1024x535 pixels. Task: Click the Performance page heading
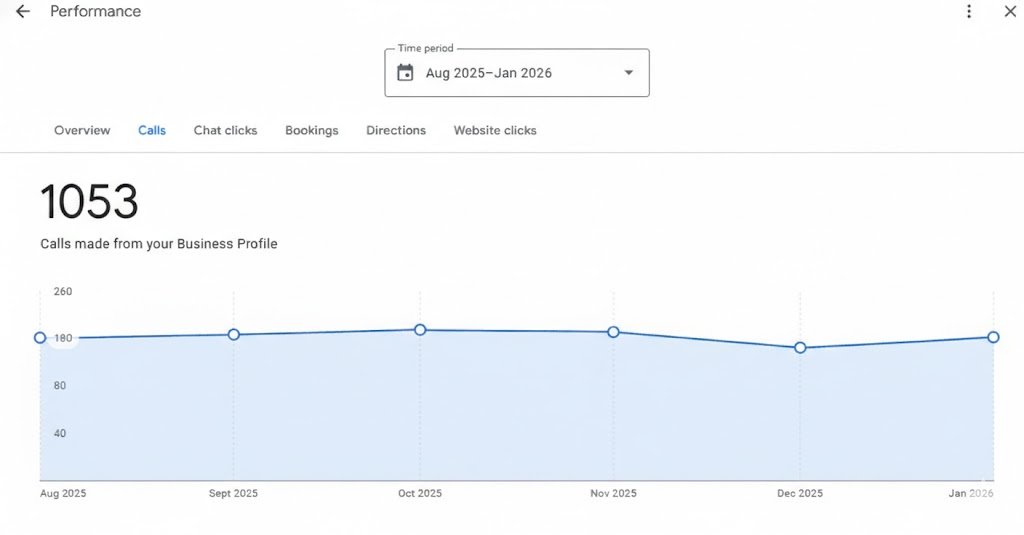96,12
